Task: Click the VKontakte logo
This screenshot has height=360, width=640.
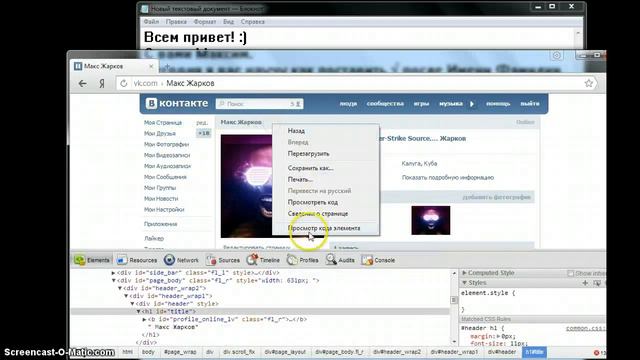Action: (x=177, y=104)
